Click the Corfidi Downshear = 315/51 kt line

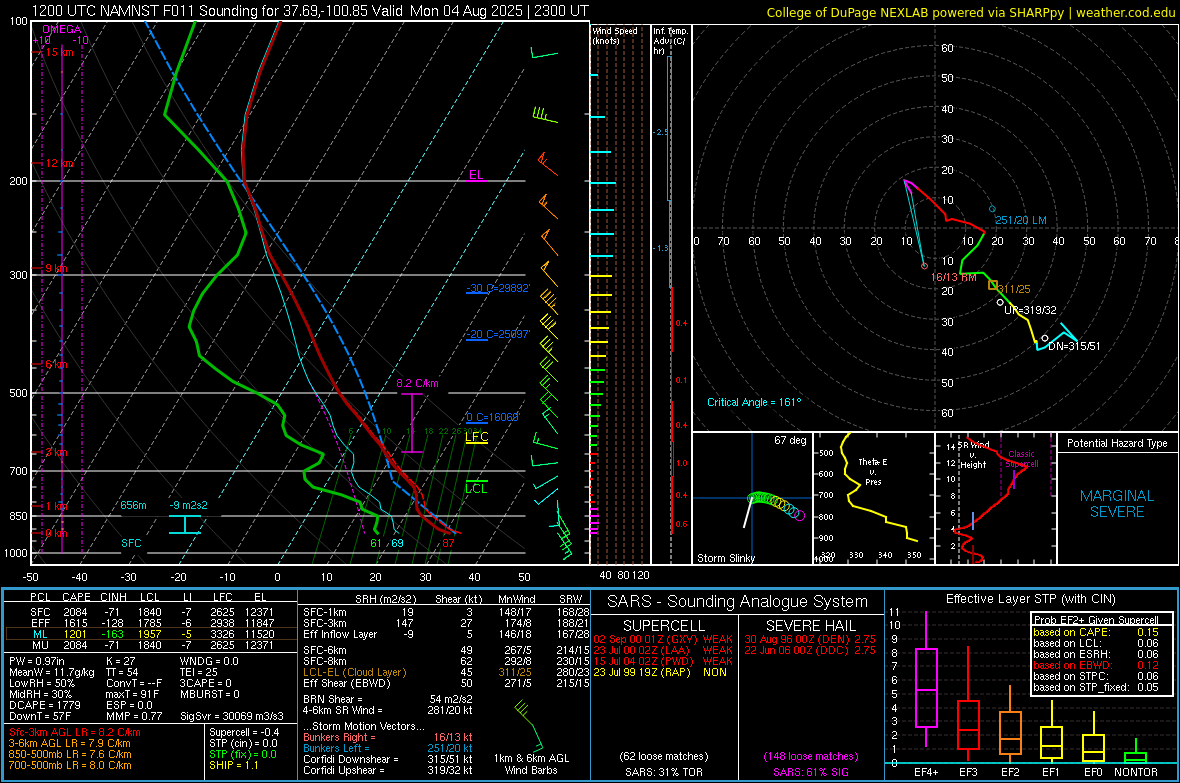[388, 759]
